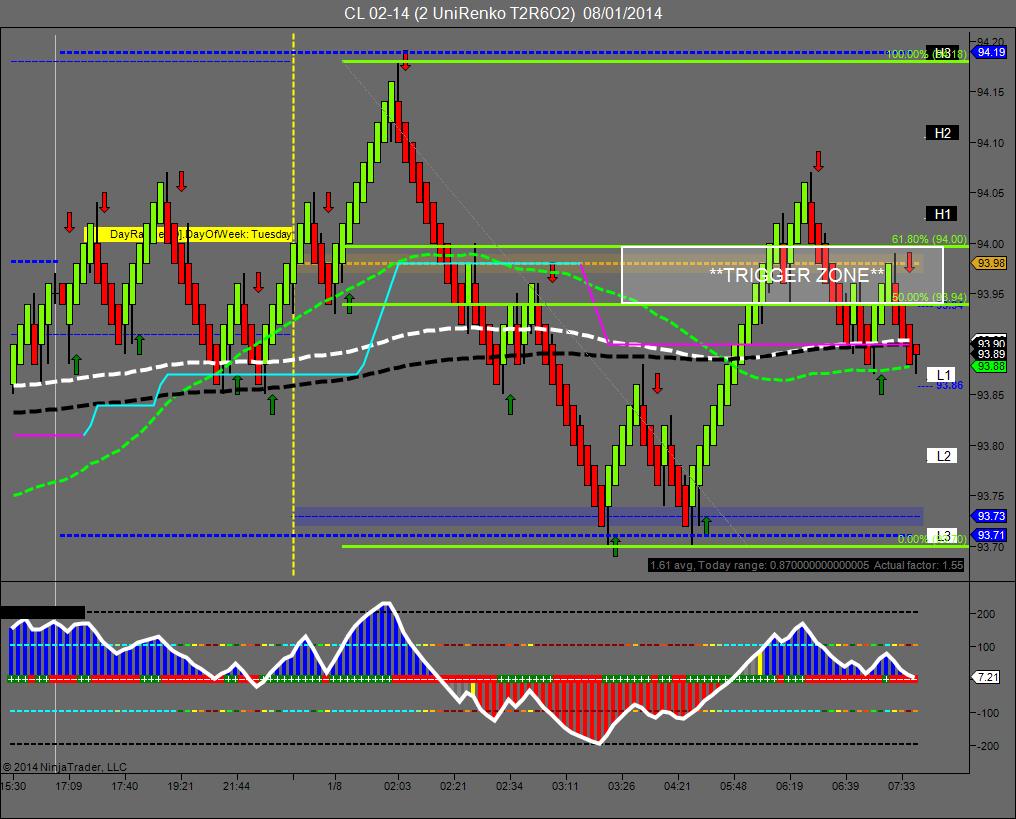Click the 50.00% (93.94) Fibonacci label

coord(929,297)
